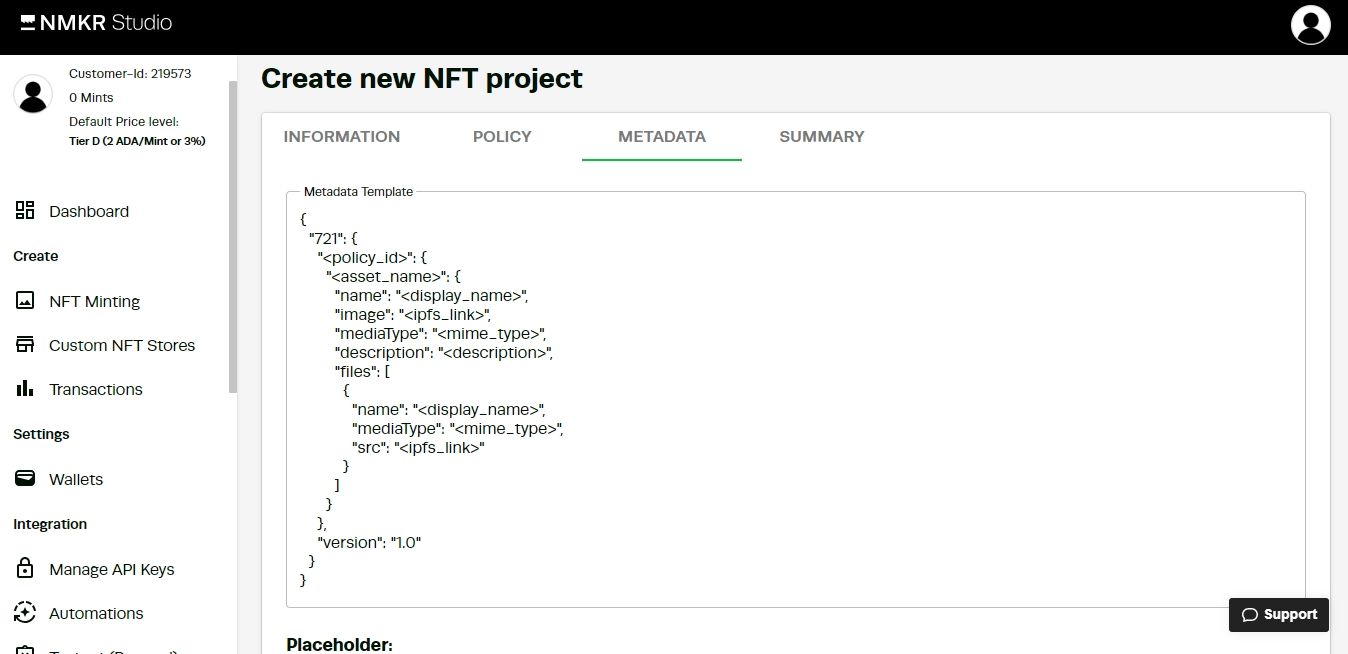This screenshot has width=1348, height=654.
Task: Click the Manage API Keys lock icon
Action: (x=26, y=568)
